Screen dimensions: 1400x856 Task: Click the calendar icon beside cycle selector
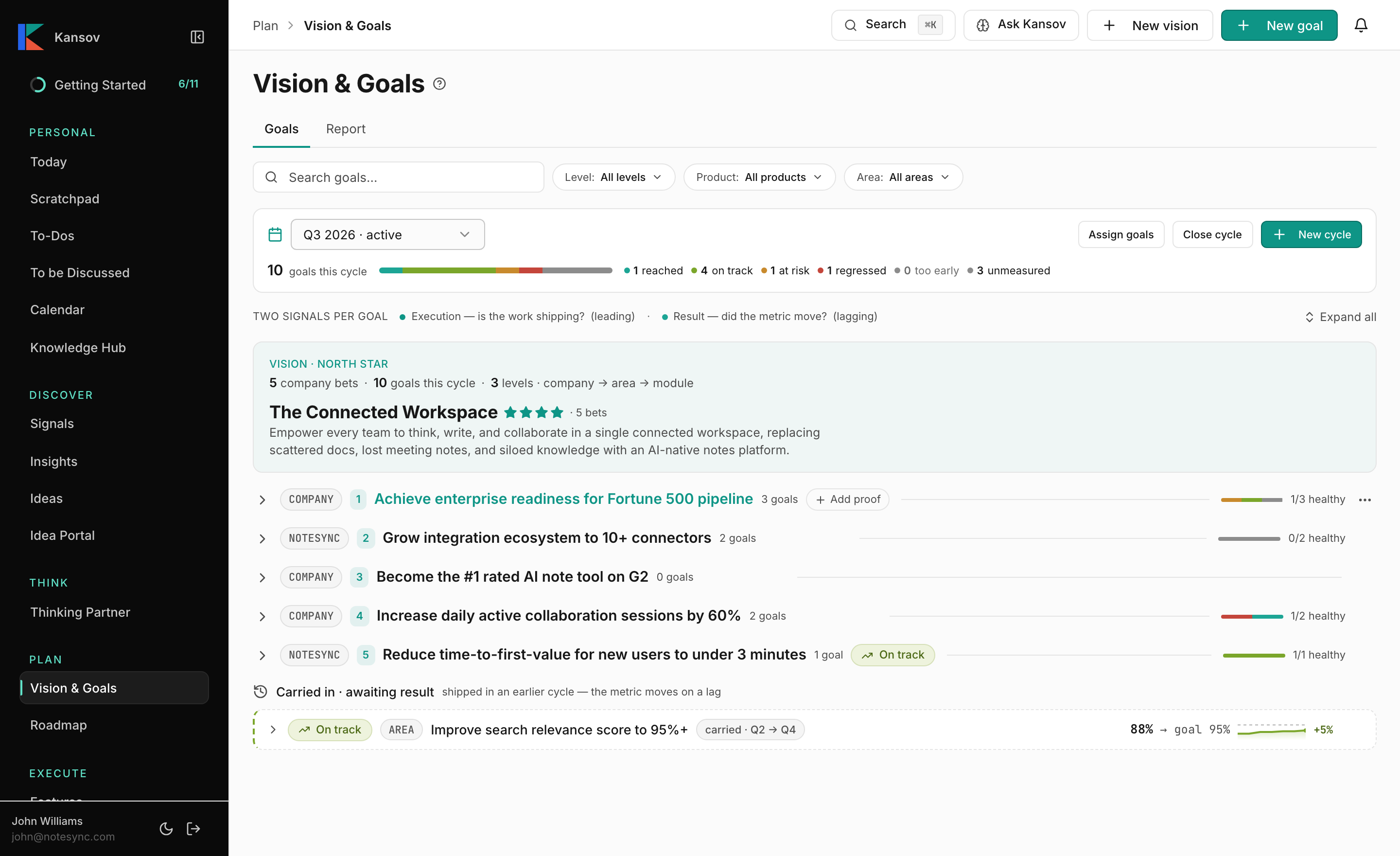[x=275, y=234]
